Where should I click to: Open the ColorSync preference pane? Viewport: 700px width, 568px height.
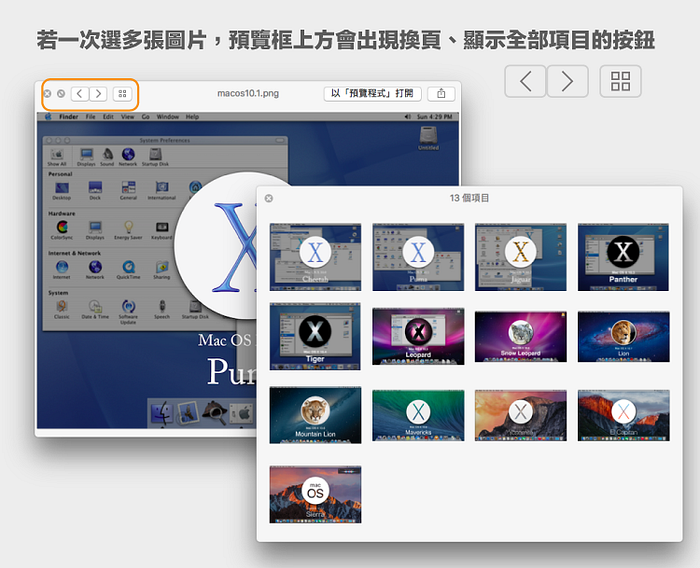point(62,230)
